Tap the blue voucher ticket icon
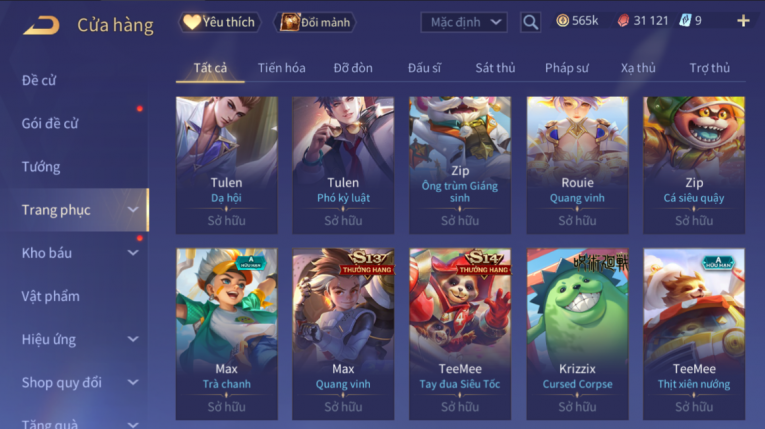 685,20
